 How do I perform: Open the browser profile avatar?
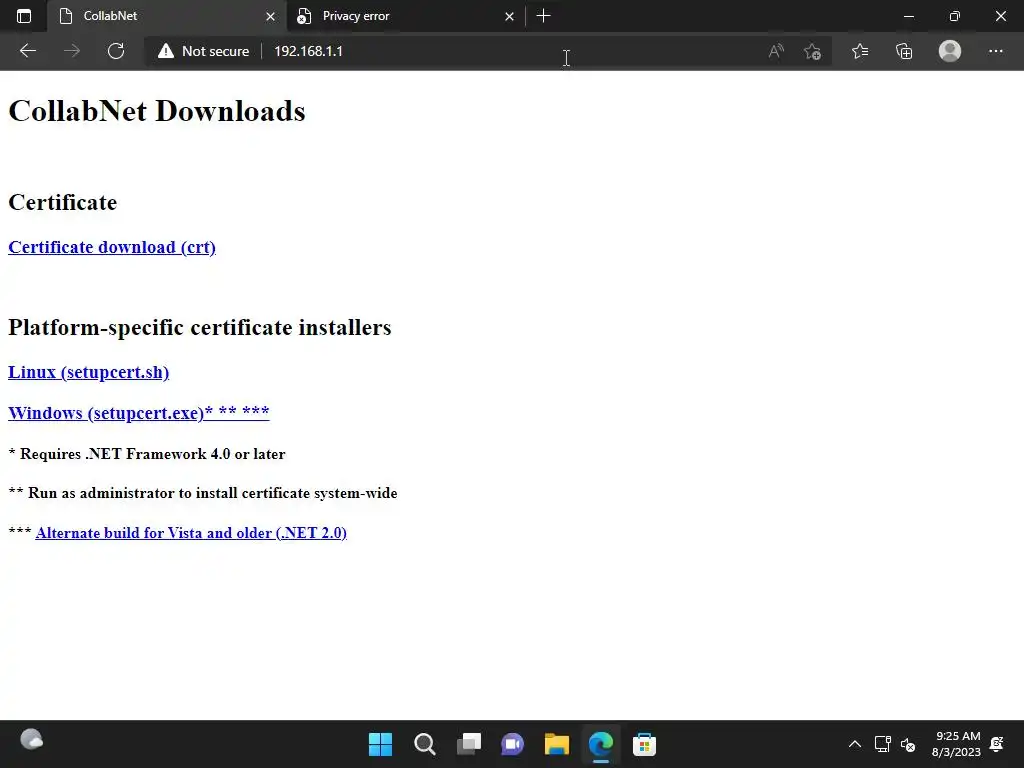pos(950,51)
